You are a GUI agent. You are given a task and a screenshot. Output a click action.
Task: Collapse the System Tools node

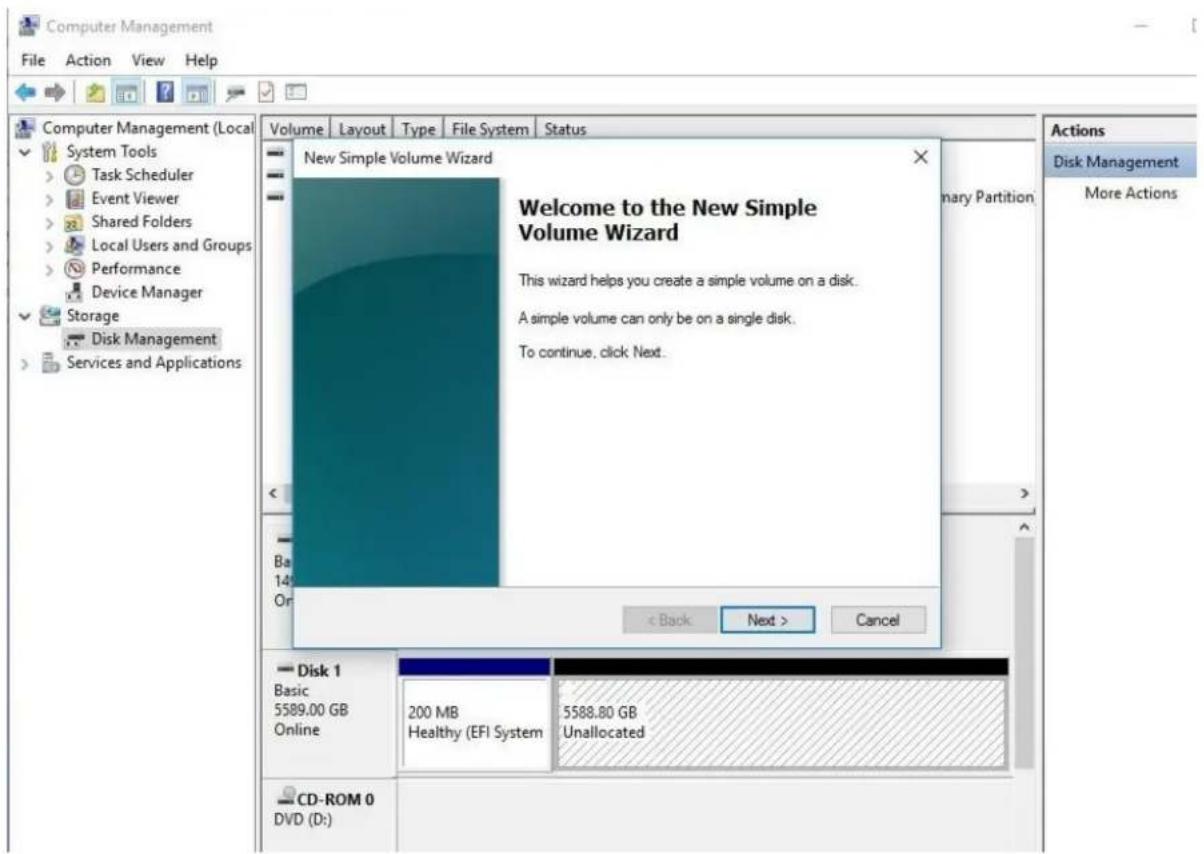point(25,152)
